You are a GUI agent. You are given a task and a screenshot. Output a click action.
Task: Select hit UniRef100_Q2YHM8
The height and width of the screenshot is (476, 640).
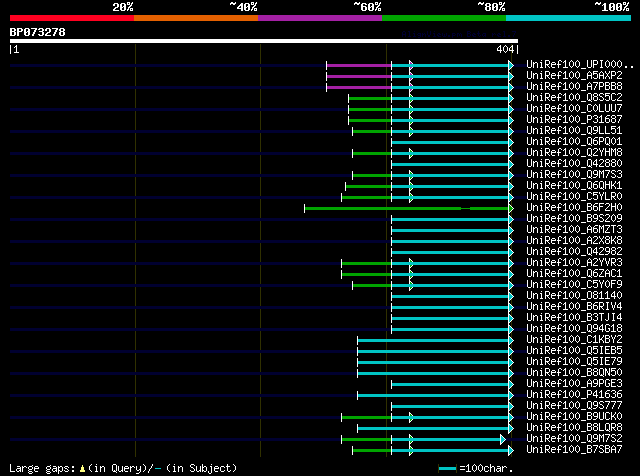click(574, 153)
